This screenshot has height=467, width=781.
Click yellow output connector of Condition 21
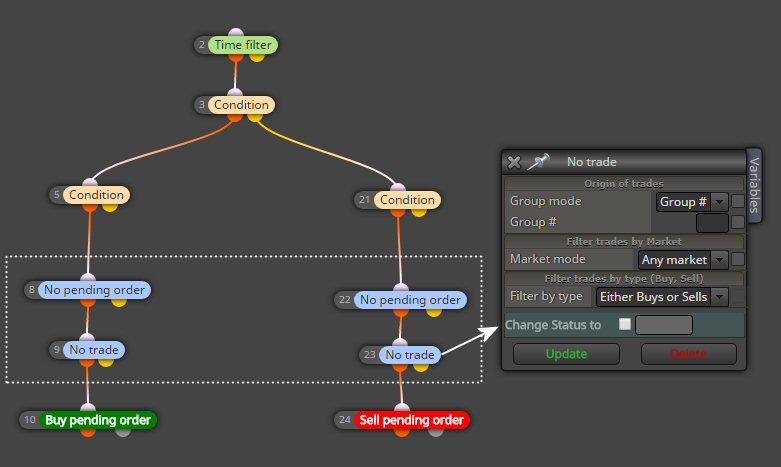(x=419, y=212)
